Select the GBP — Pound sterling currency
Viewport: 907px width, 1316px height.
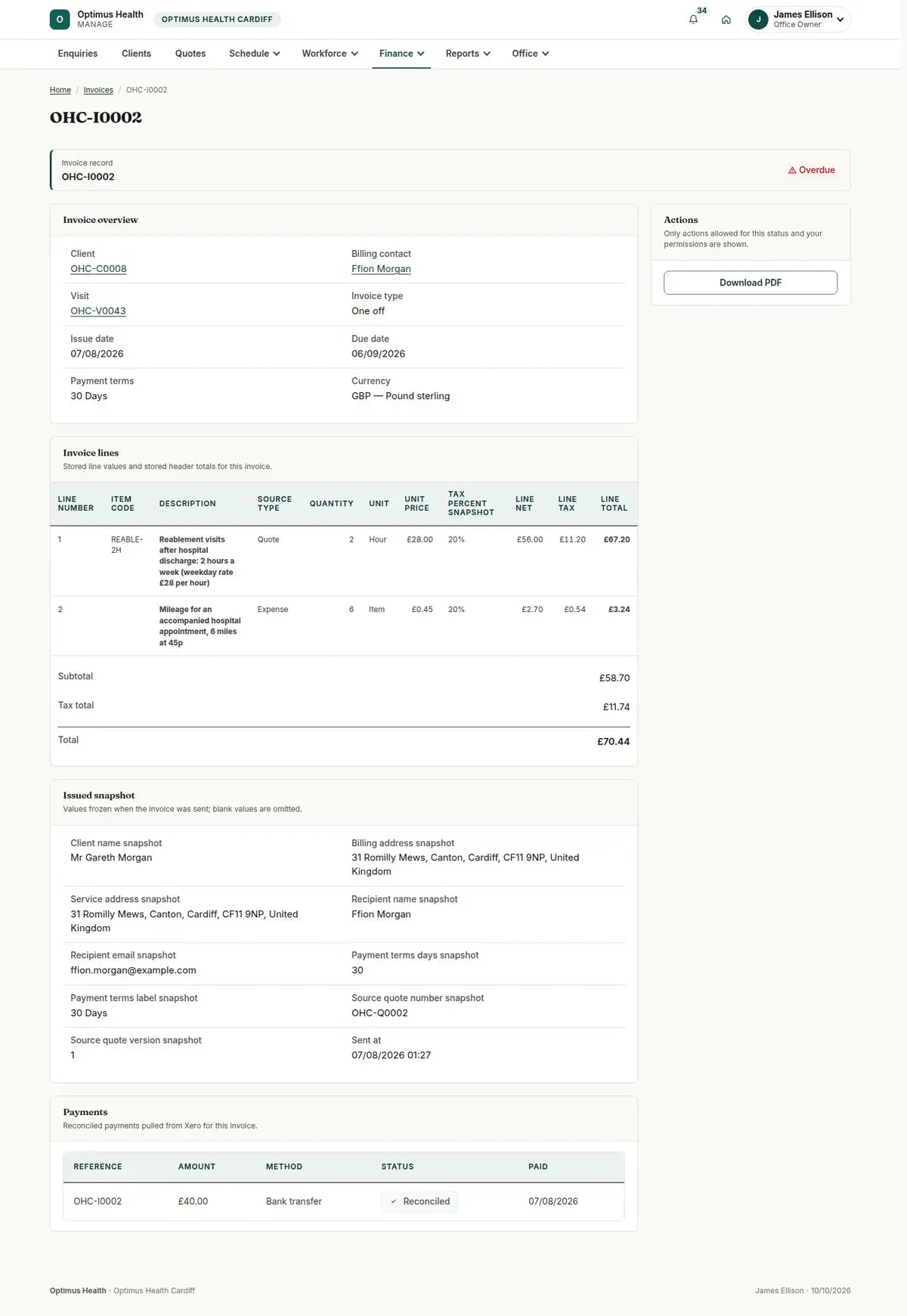click(401, 396)
